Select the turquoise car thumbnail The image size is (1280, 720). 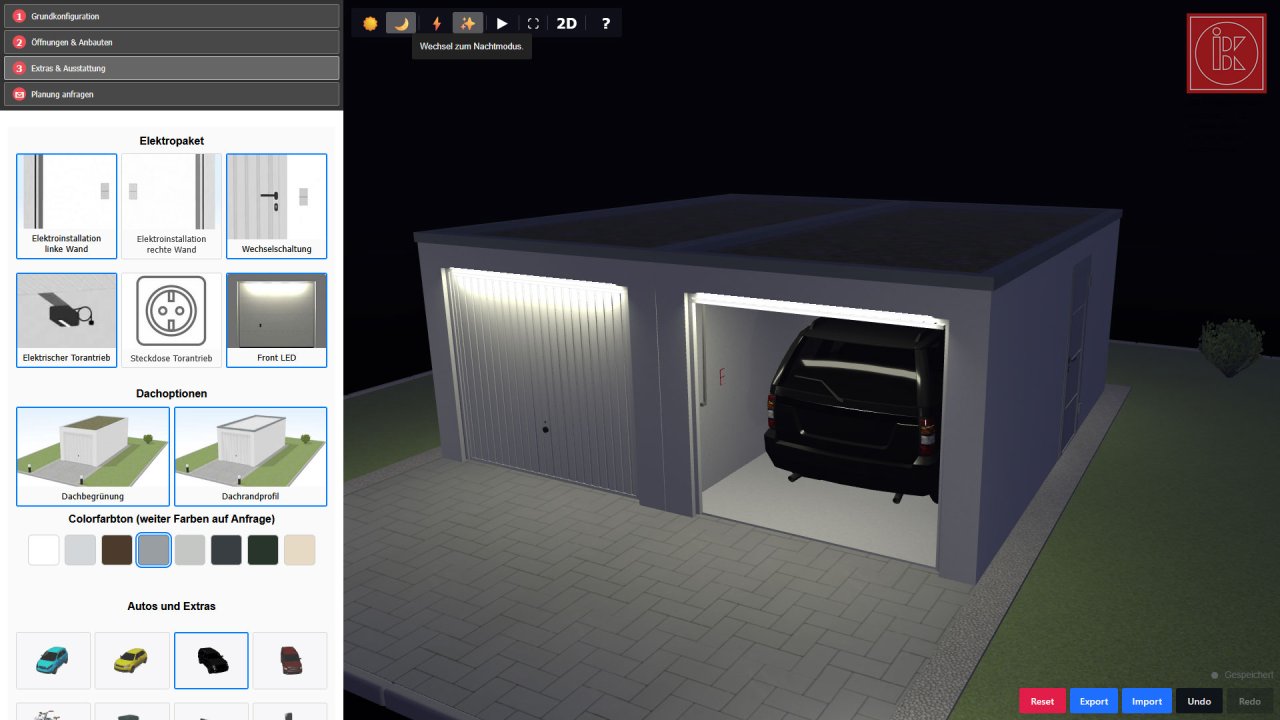(54, 660)
